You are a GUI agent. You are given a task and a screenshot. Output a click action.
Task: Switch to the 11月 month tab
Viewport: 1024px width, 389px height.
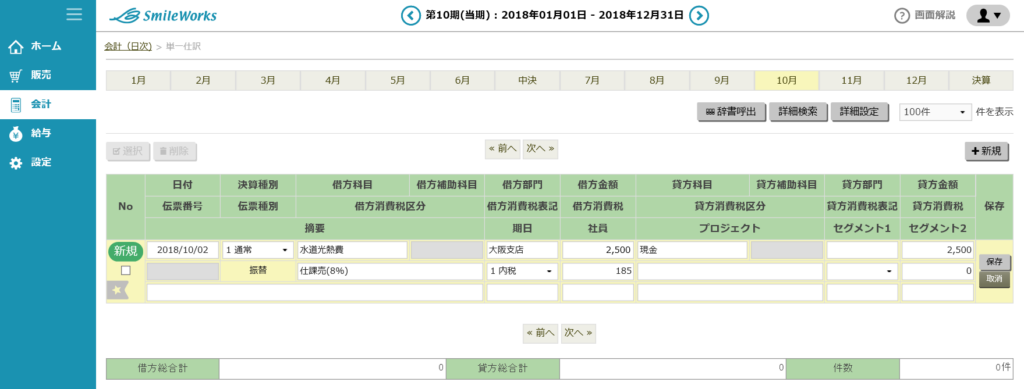pyautogui.click(x=852, y=81)
